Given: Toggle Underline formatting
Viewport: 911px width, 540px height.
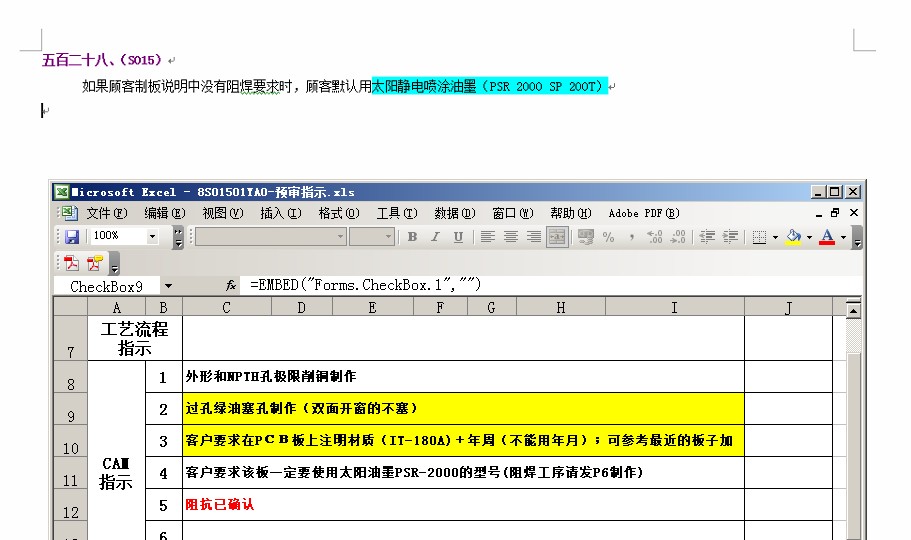Looking at the screenshot, I should (x=458, y=237).
